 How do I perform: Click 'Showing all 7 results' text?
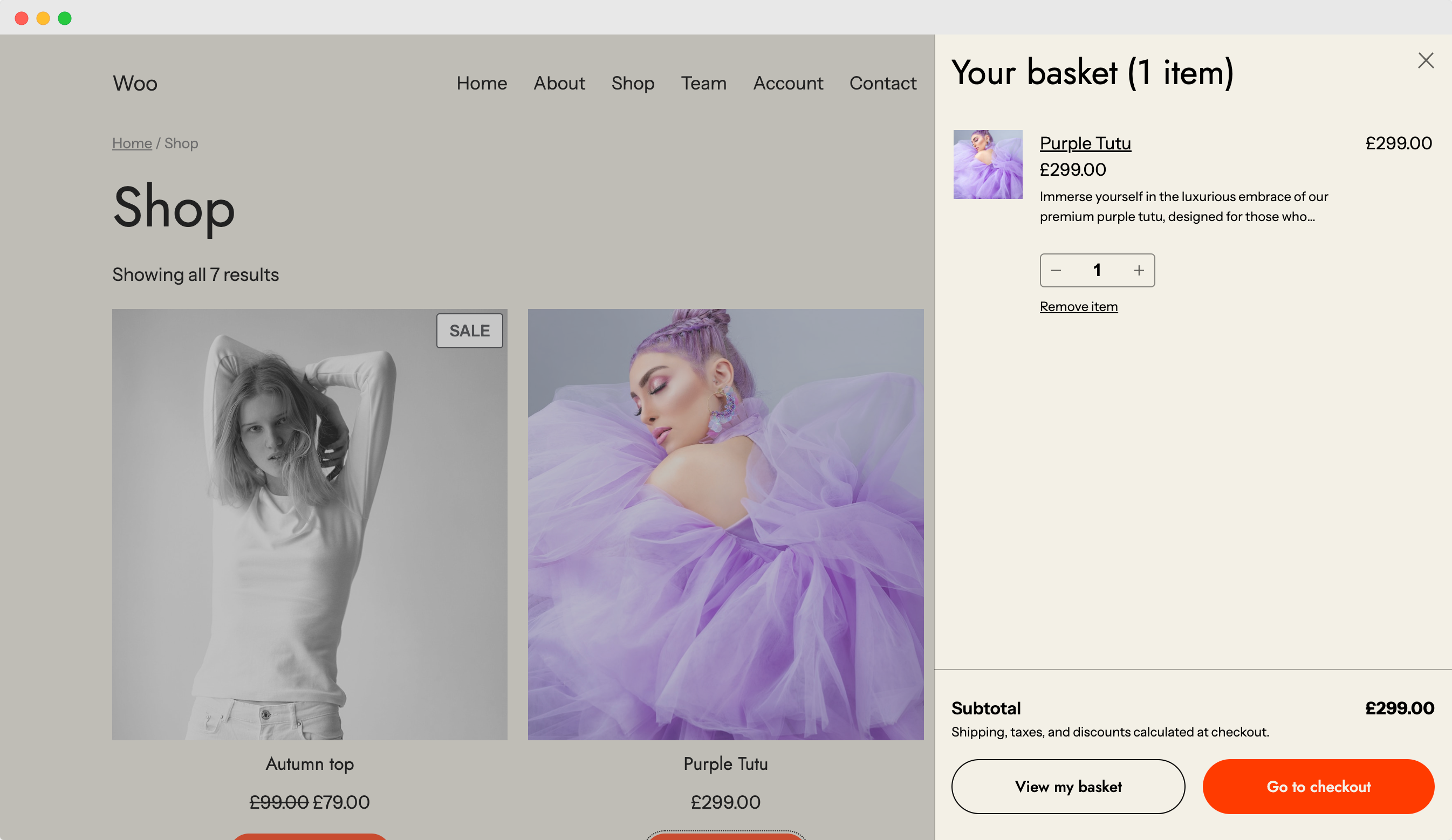195,275
